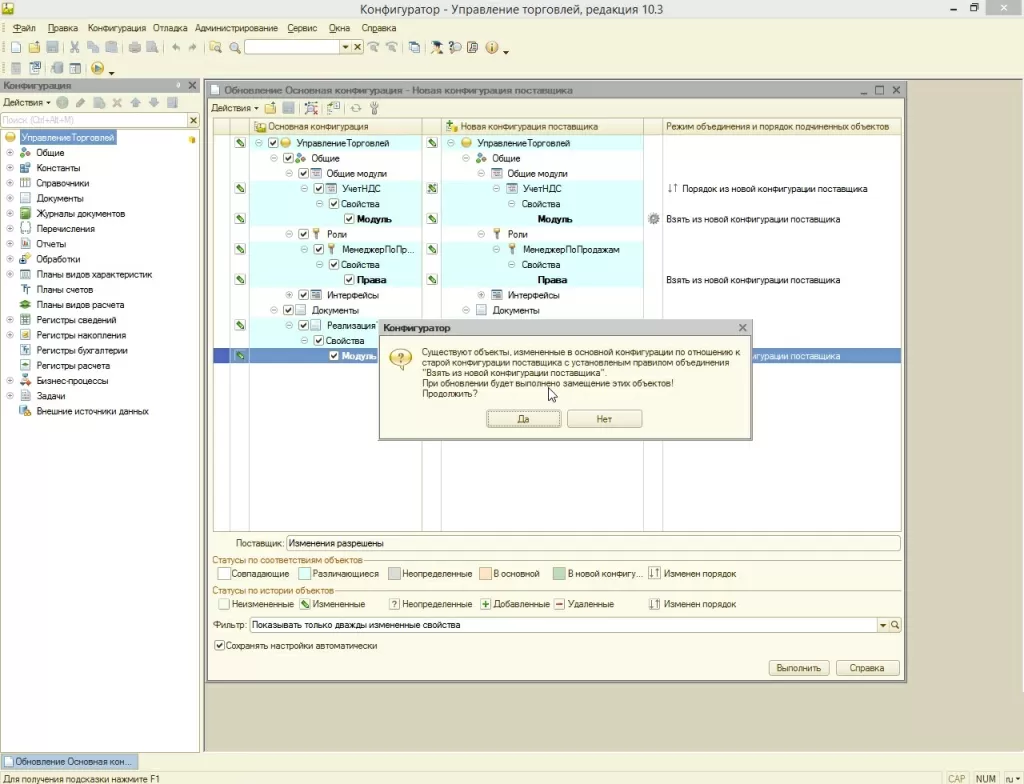Click the New document icon in main toolbar
The image size is (1024, 784).
coord(16,47)
